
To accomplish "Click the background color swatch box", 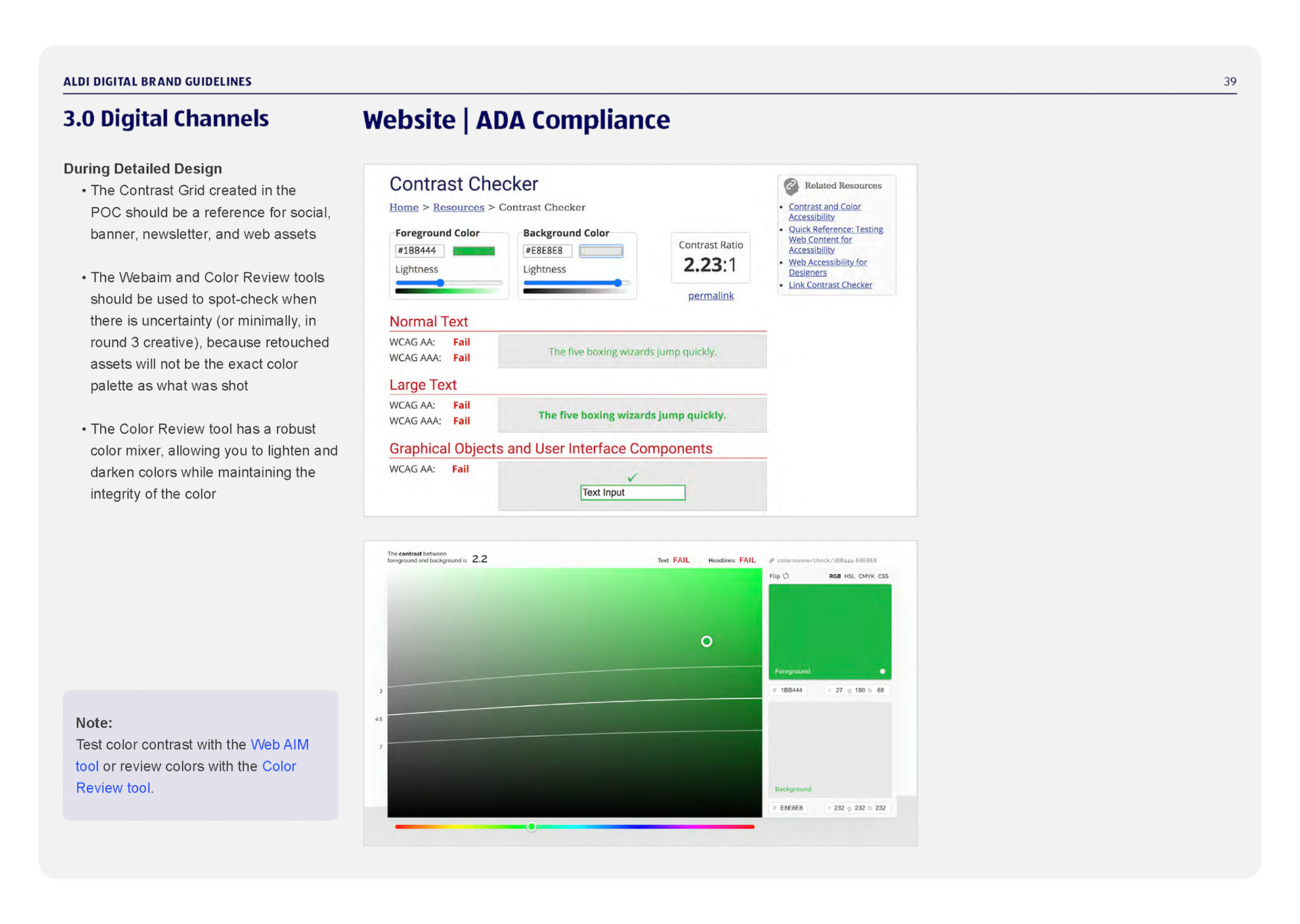I will [601, 251].
